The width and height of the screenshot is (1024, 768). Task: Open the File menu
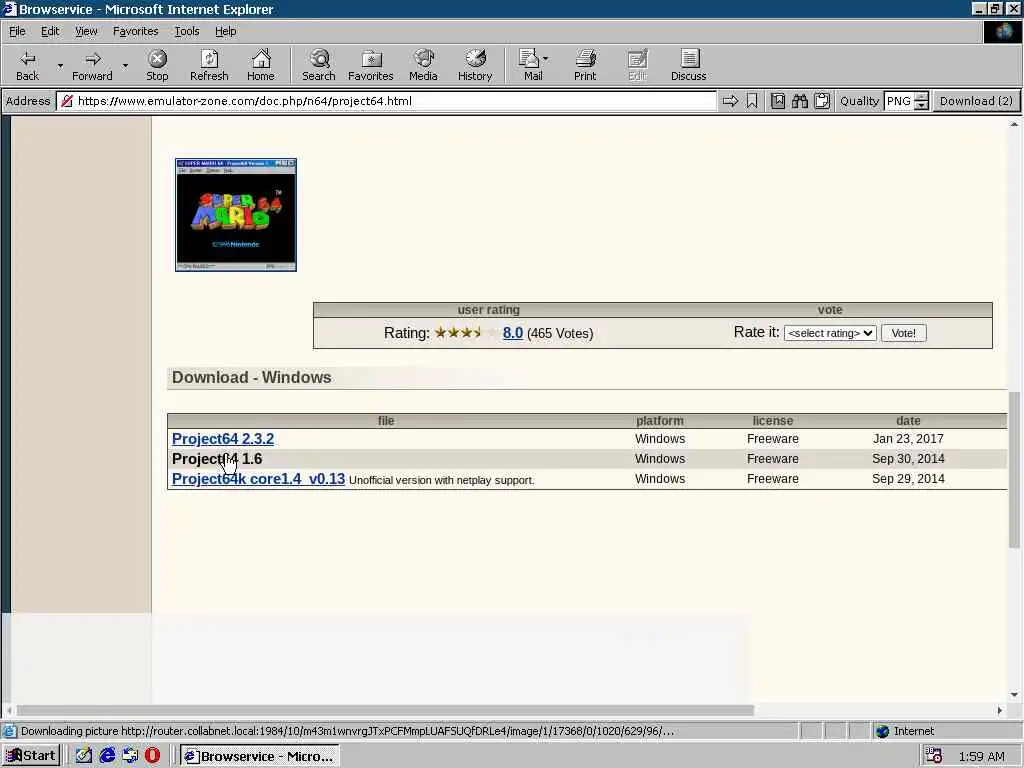17,31
